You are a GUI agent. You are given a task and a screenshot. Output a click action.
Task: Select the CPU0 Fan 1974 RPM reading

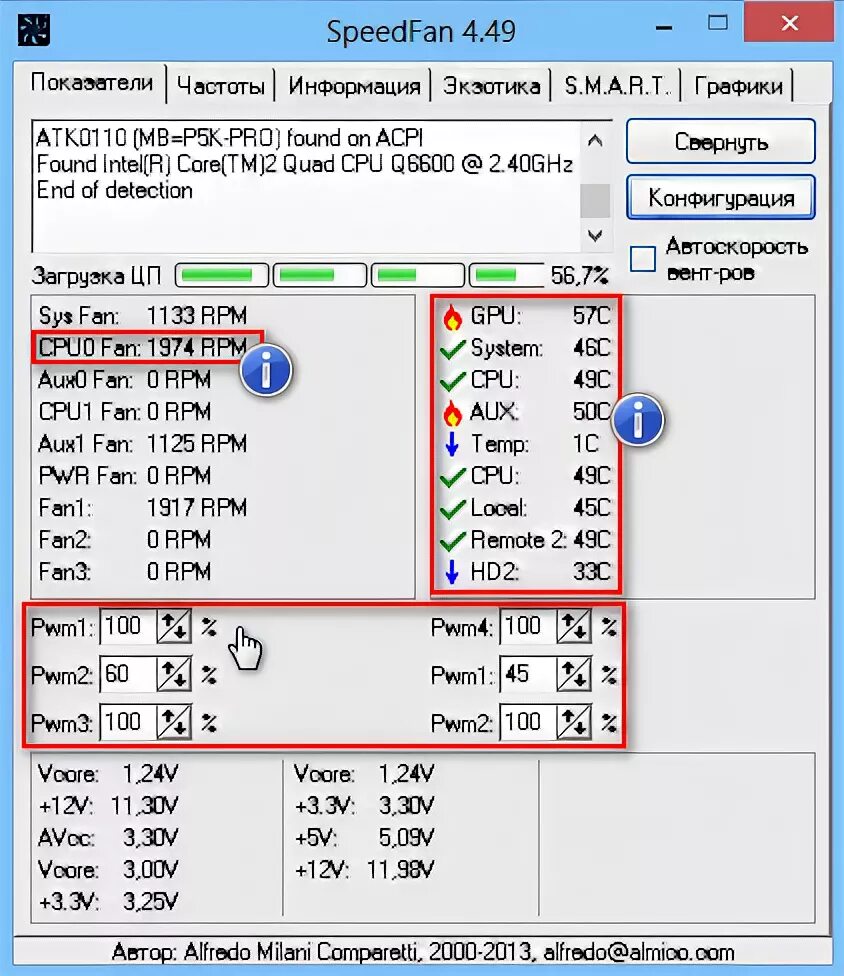143,348
